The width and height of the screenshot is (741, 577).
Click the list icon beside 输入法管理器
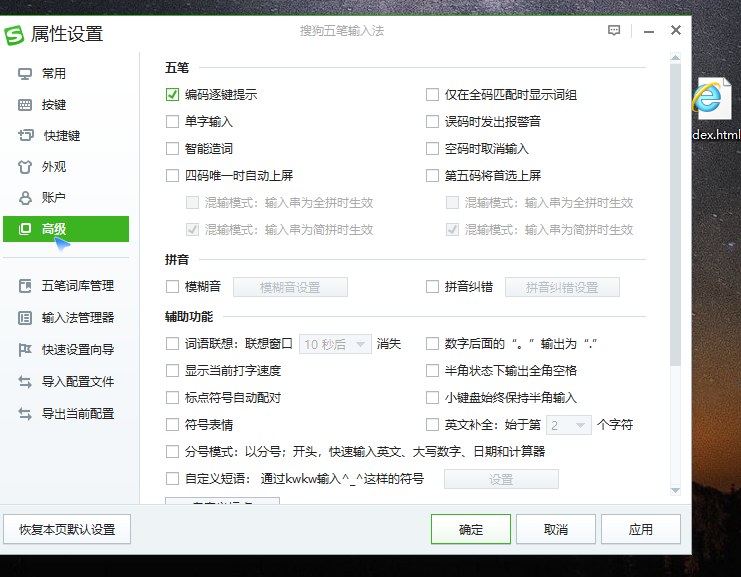coord(25,318)
